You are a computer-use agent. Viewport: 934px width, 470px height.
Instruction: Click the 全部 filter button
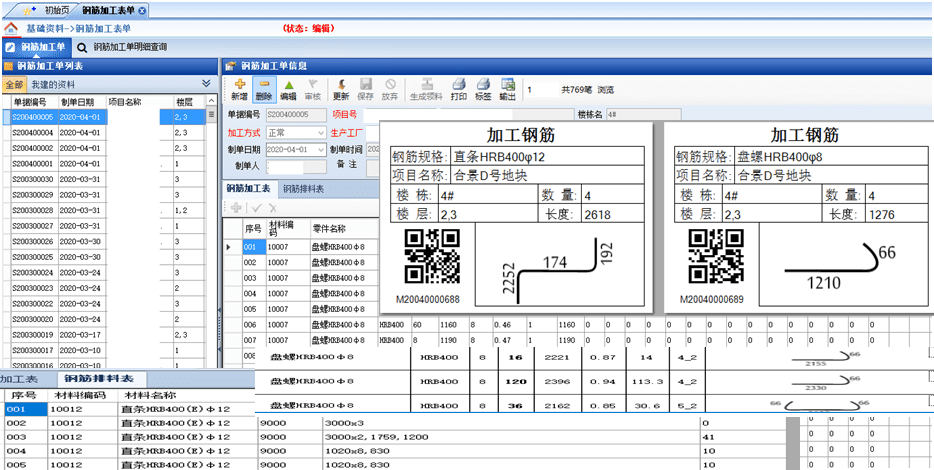click(14, 84)
